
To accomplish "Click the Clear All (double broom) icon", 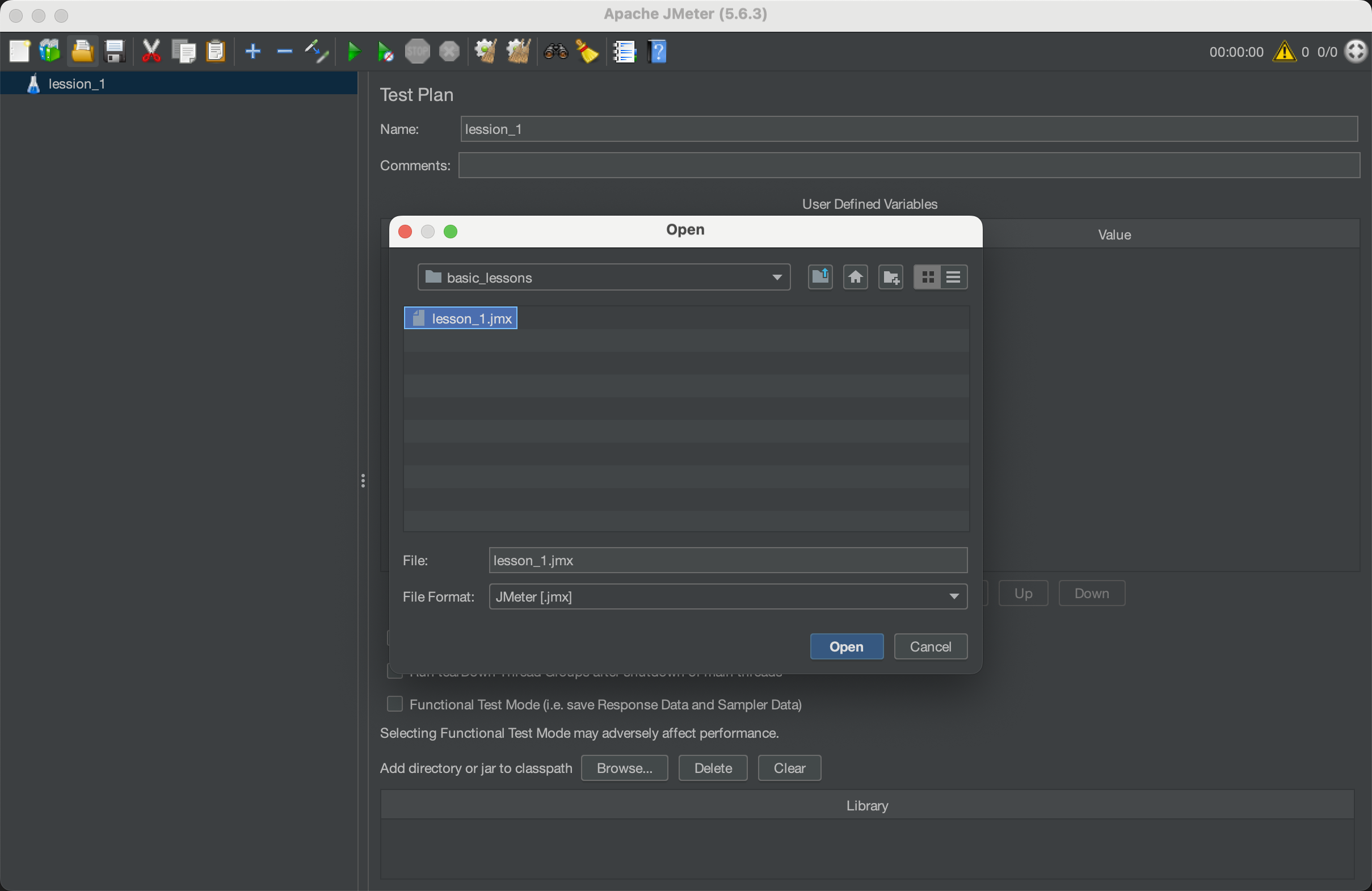I will (518, 51).
